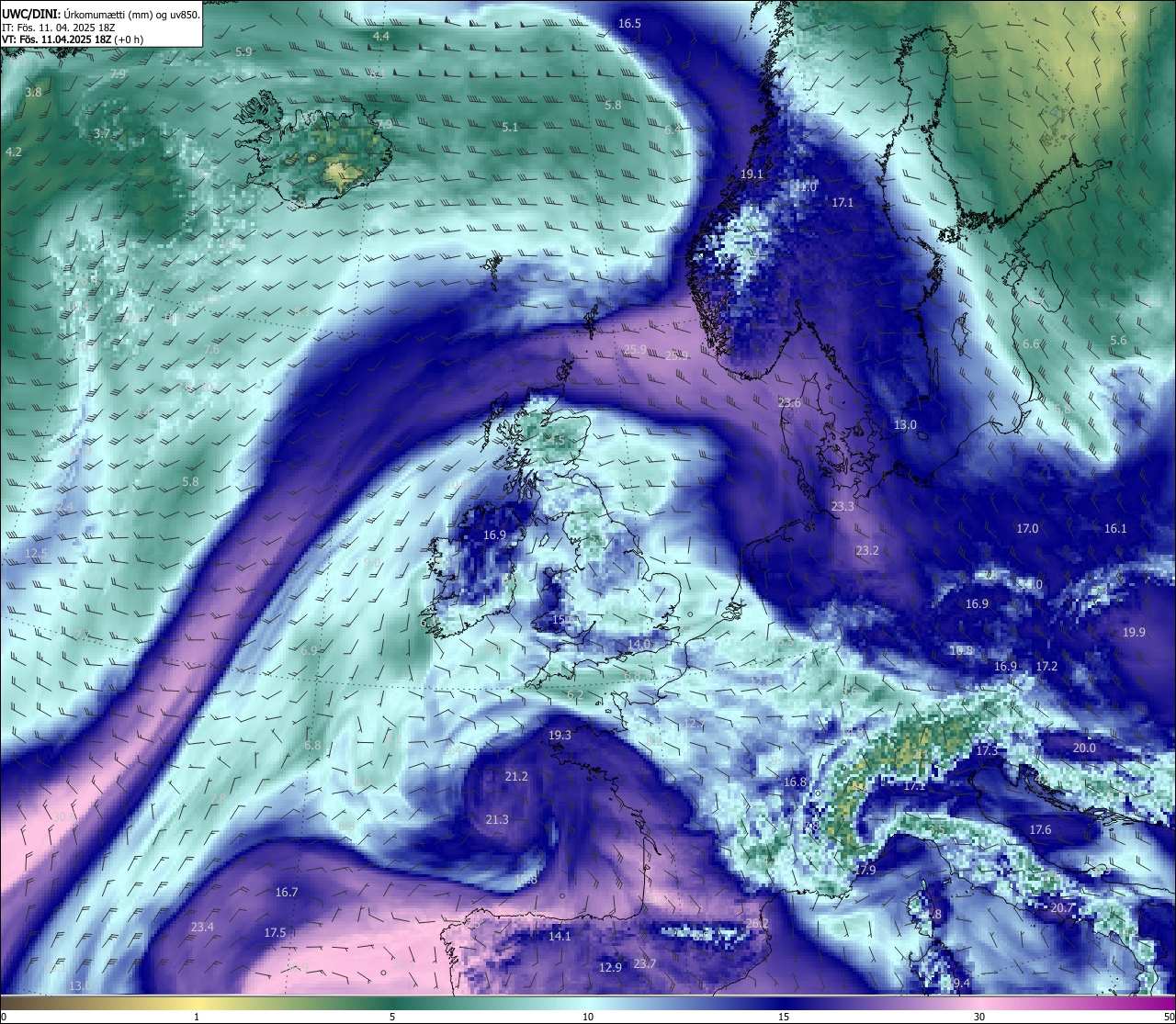Click the 21.2 value in Bay of Biscay
Image resolution: width=1176 pixels, height=1024 pixels.
(x=516, y=777)
